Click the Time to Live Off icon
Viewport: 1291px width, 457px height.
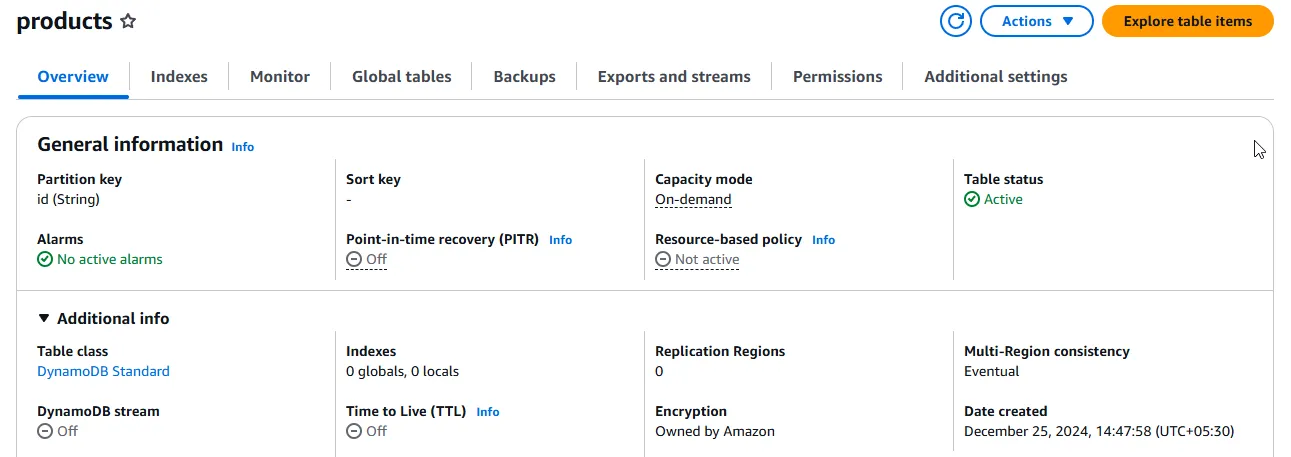354,431
